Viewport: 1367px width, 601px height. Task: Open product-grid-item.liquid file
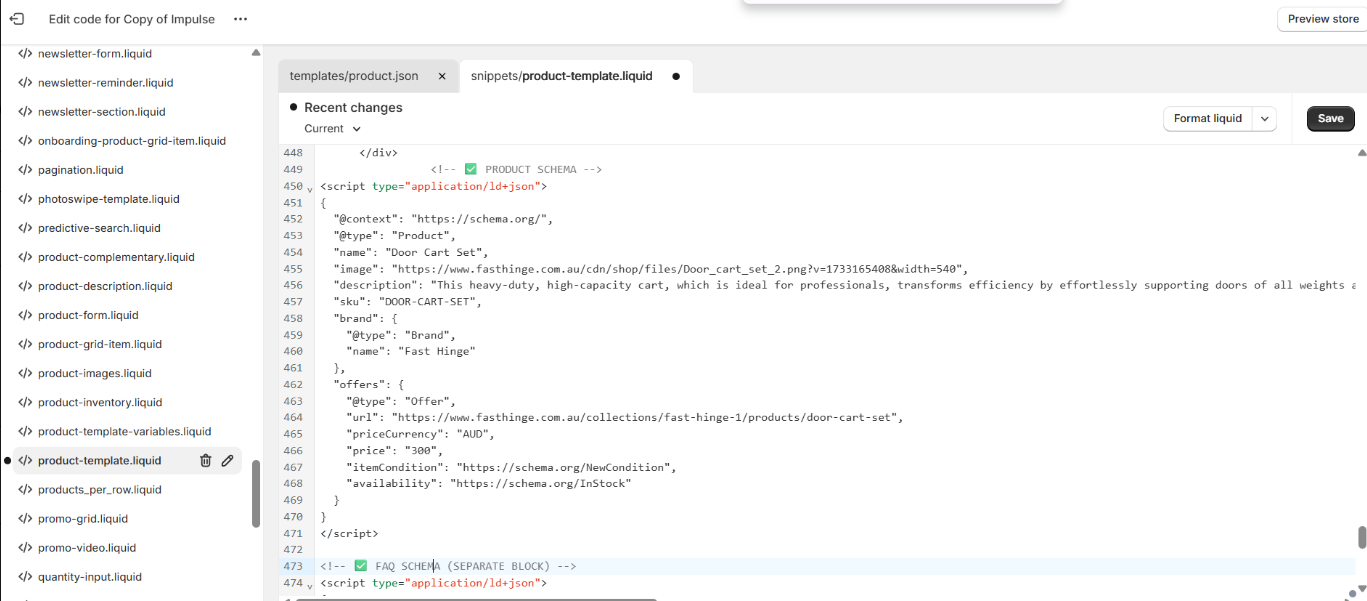(100, 344)
